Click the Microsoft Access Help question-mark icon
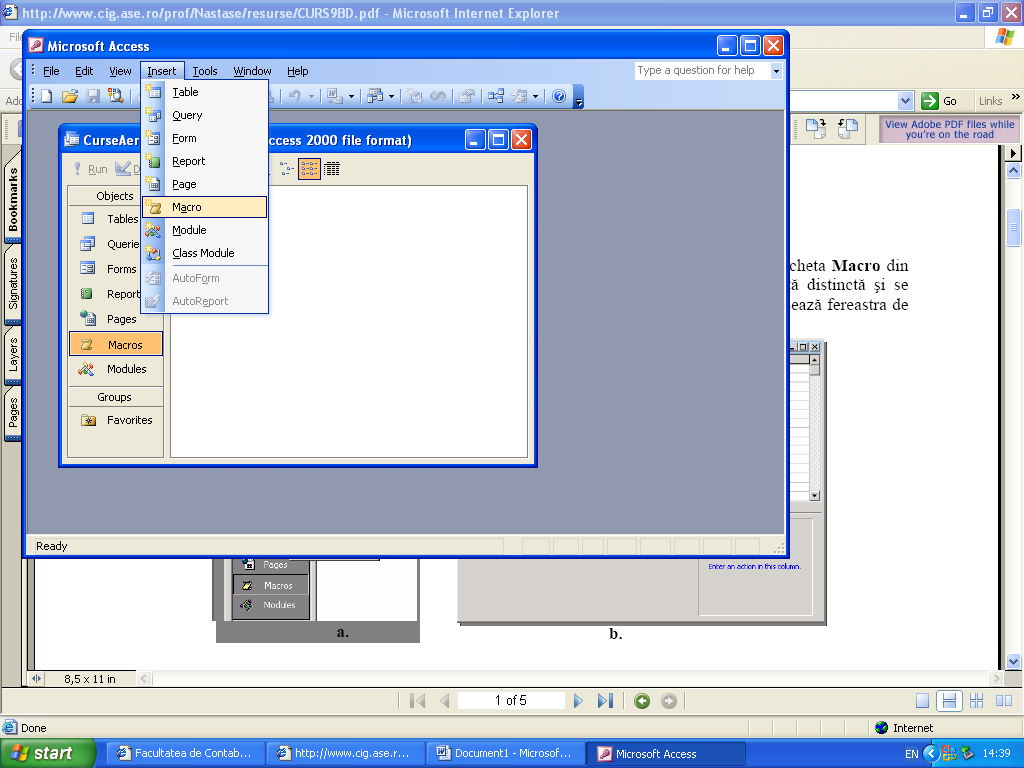 (x=559, y=97)
